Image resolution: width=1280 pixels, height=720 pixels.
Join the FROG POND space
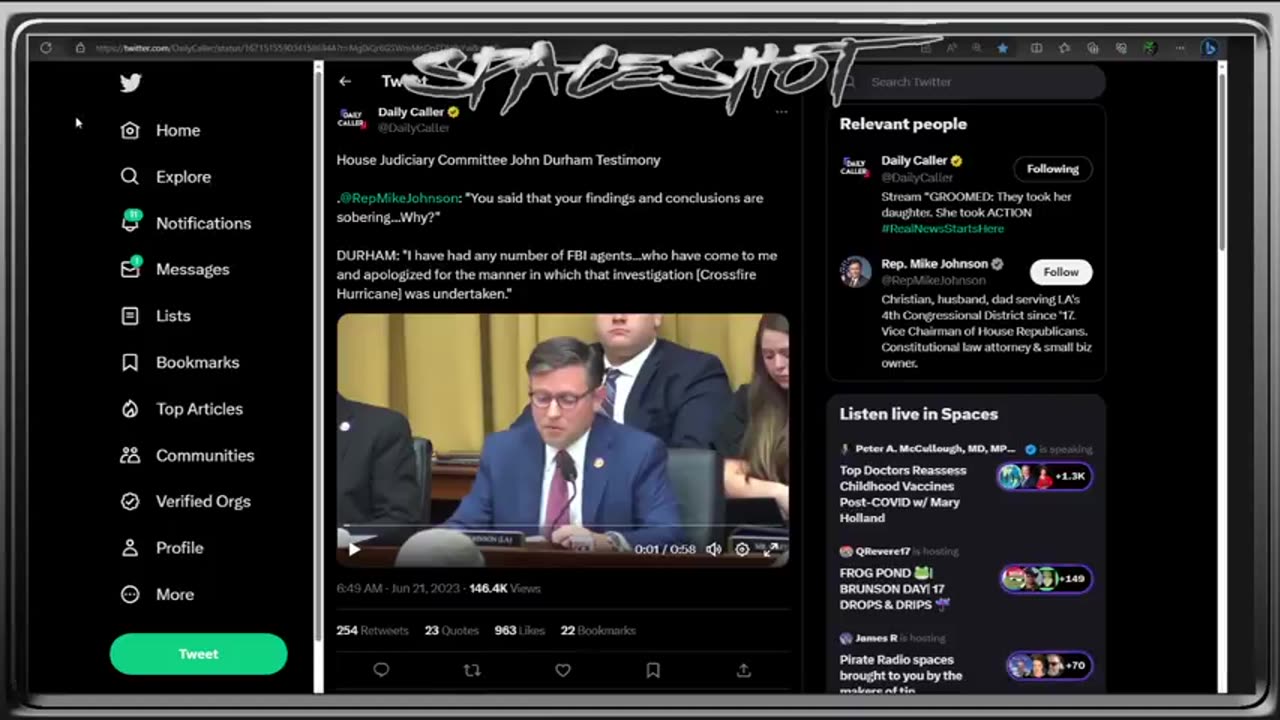pyautogui.click(x=966, y=580)
